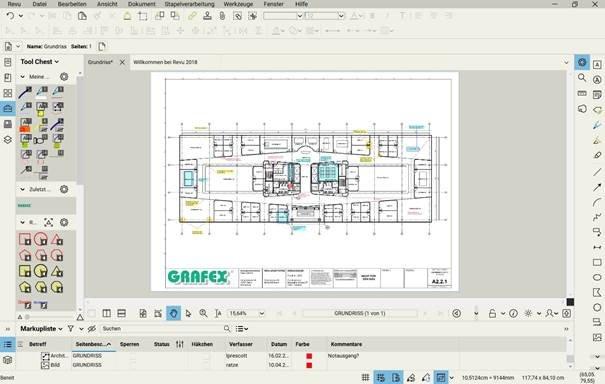Expand the Tool Chest panel dropdown
This screenshot has height=384, width=605.
(57, 62)
